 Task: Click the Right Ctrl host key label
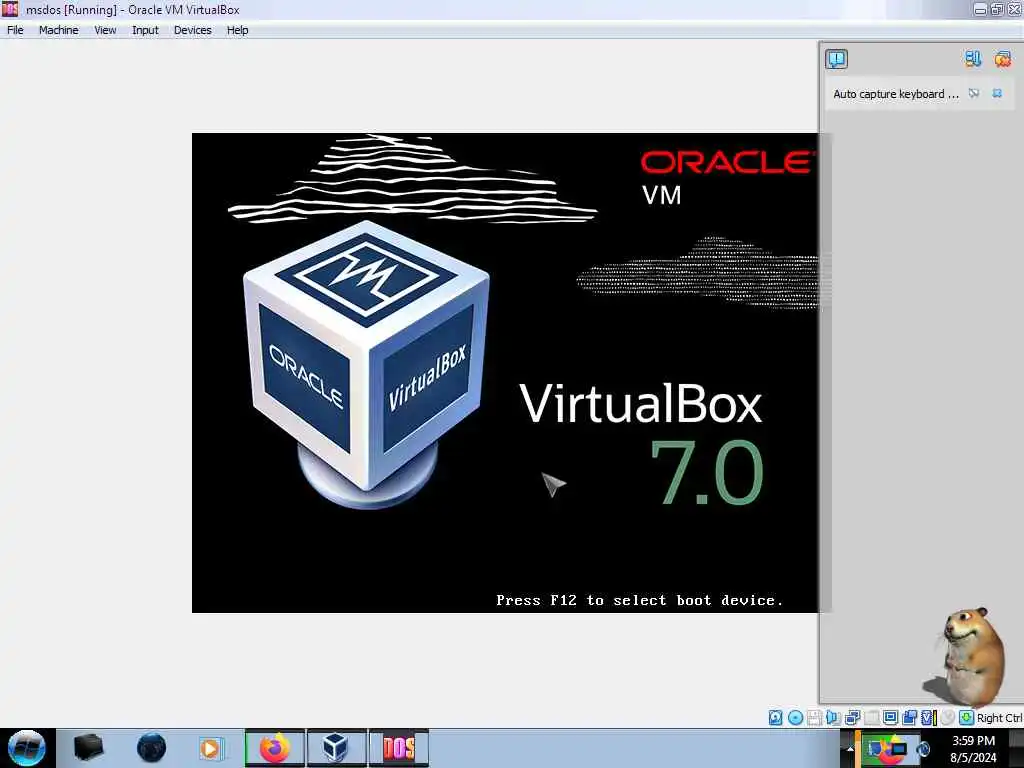tap(1000, 718)
